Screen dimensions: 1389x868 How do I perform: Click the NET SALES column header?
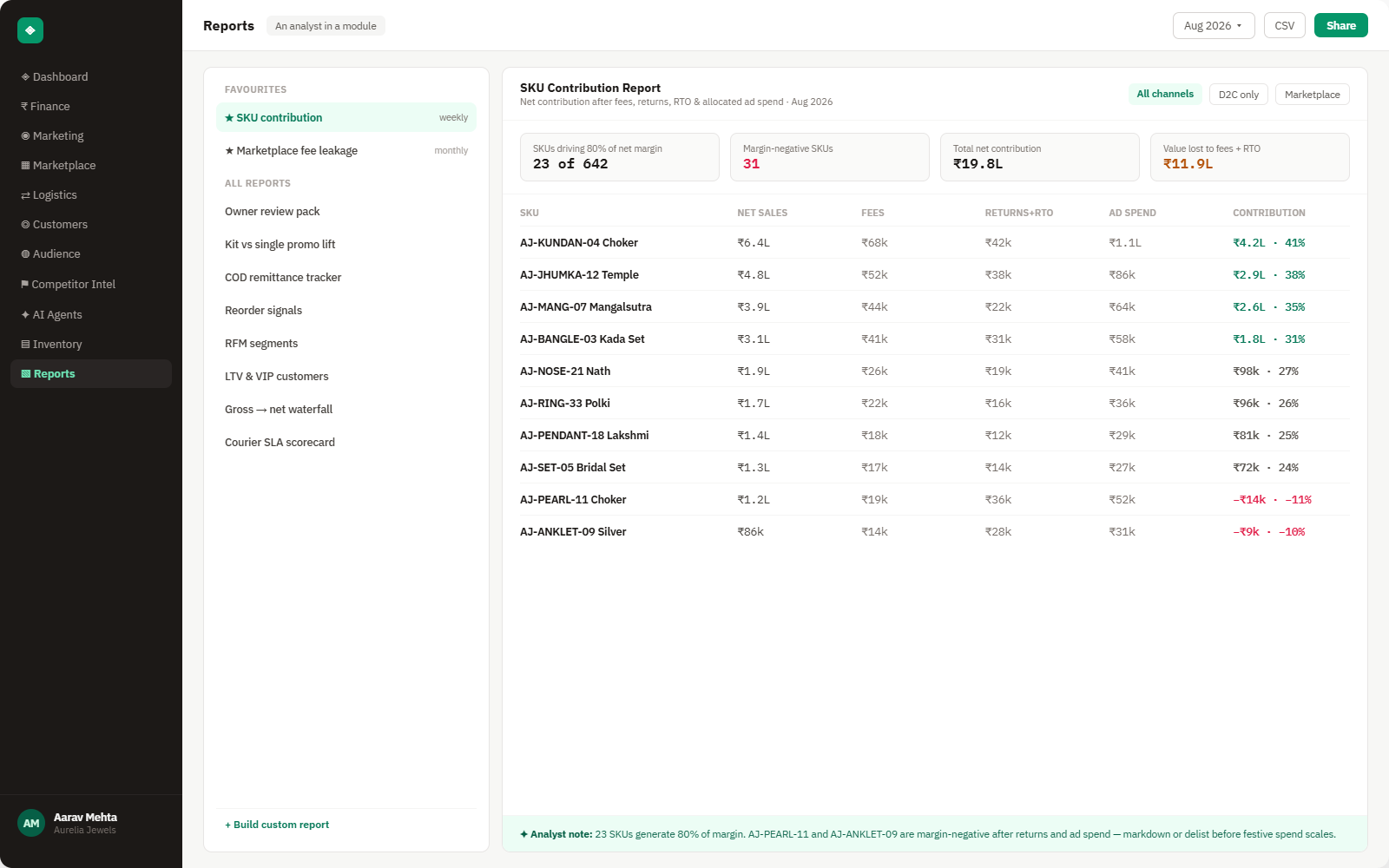762,213
